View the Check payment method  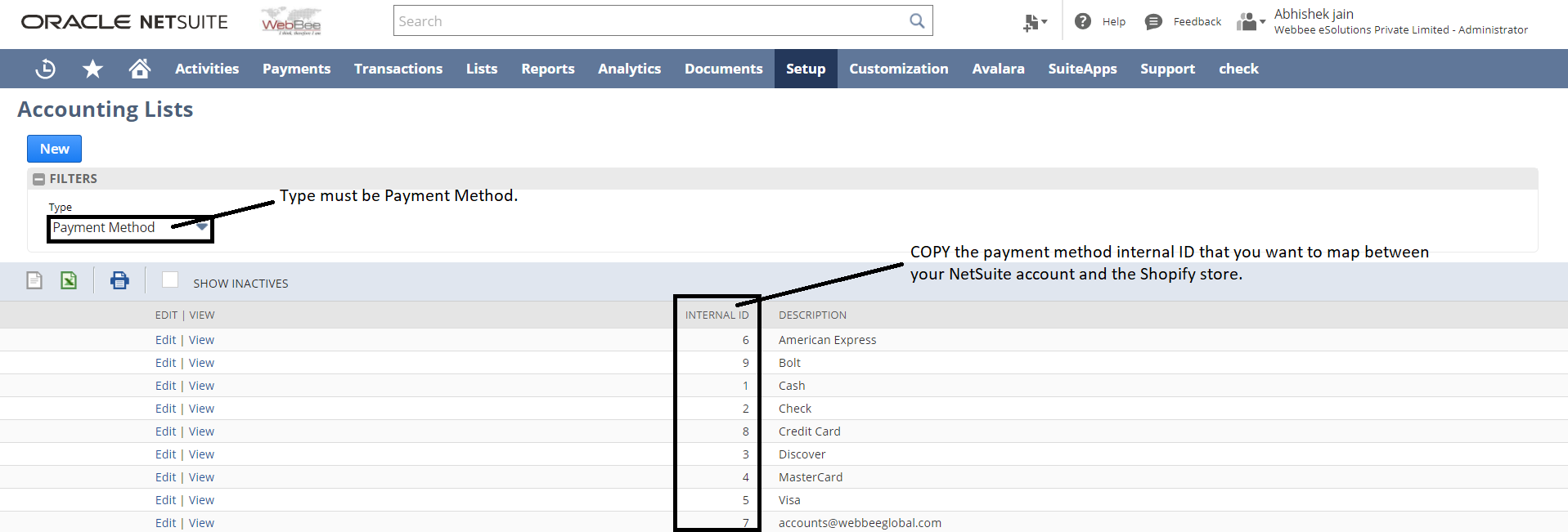(x=201, y=409)
